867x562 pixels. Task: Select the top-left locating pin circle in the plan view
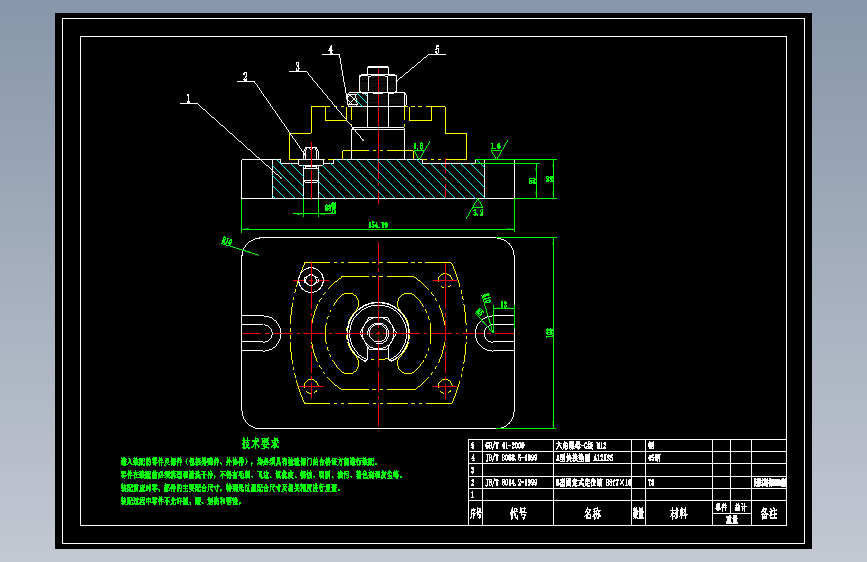click(x=311, y=280)
